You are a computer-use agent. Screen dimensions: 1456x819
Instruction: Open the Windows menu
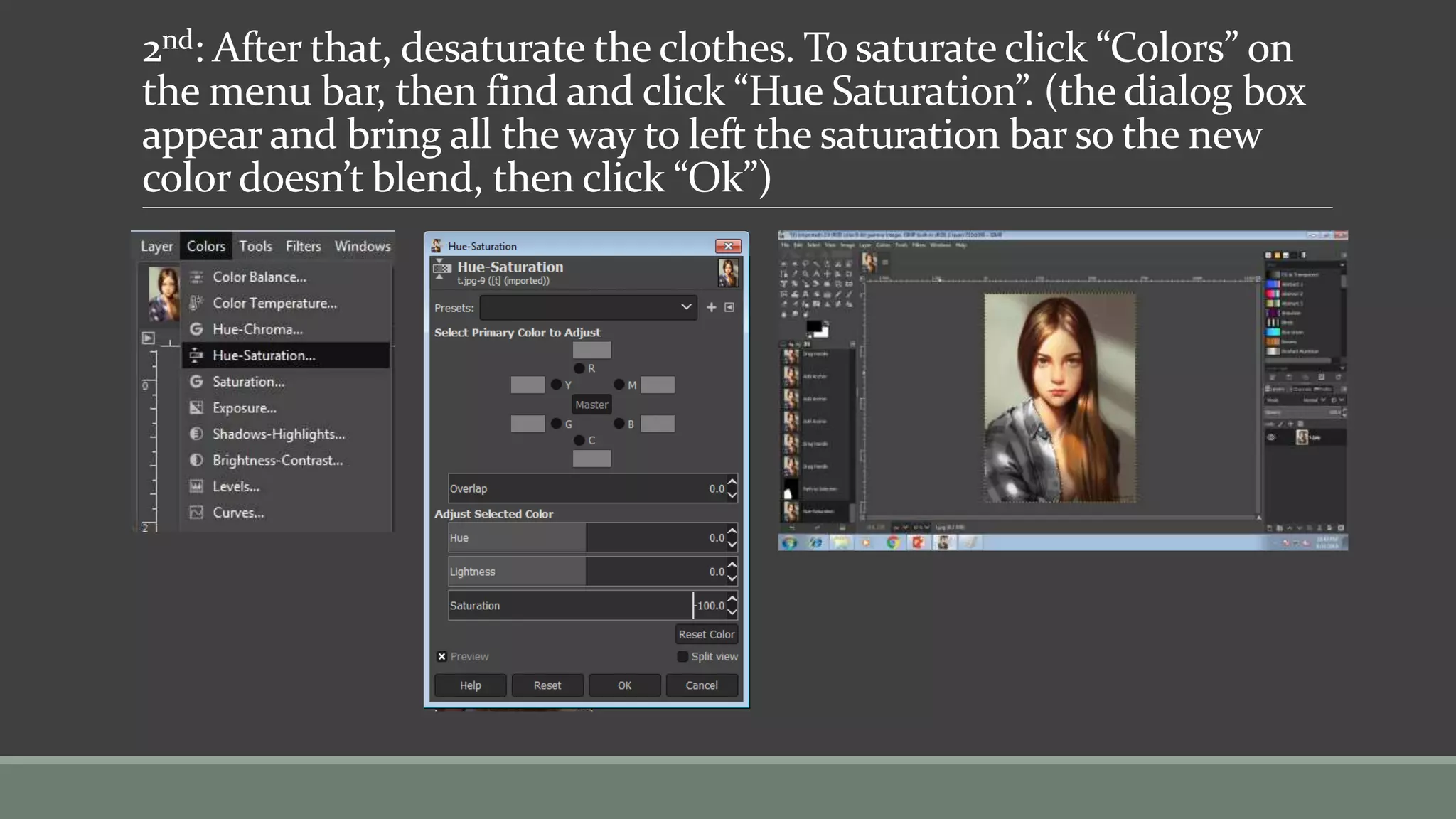(363, 246)
